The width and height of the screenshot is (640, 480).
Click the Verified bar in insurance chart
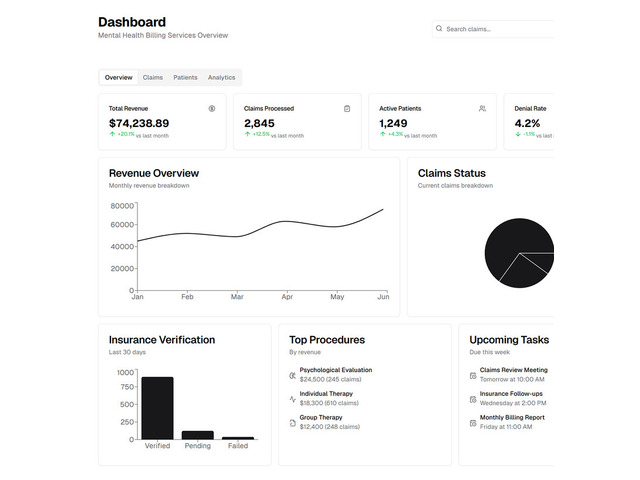coord(157,408)
